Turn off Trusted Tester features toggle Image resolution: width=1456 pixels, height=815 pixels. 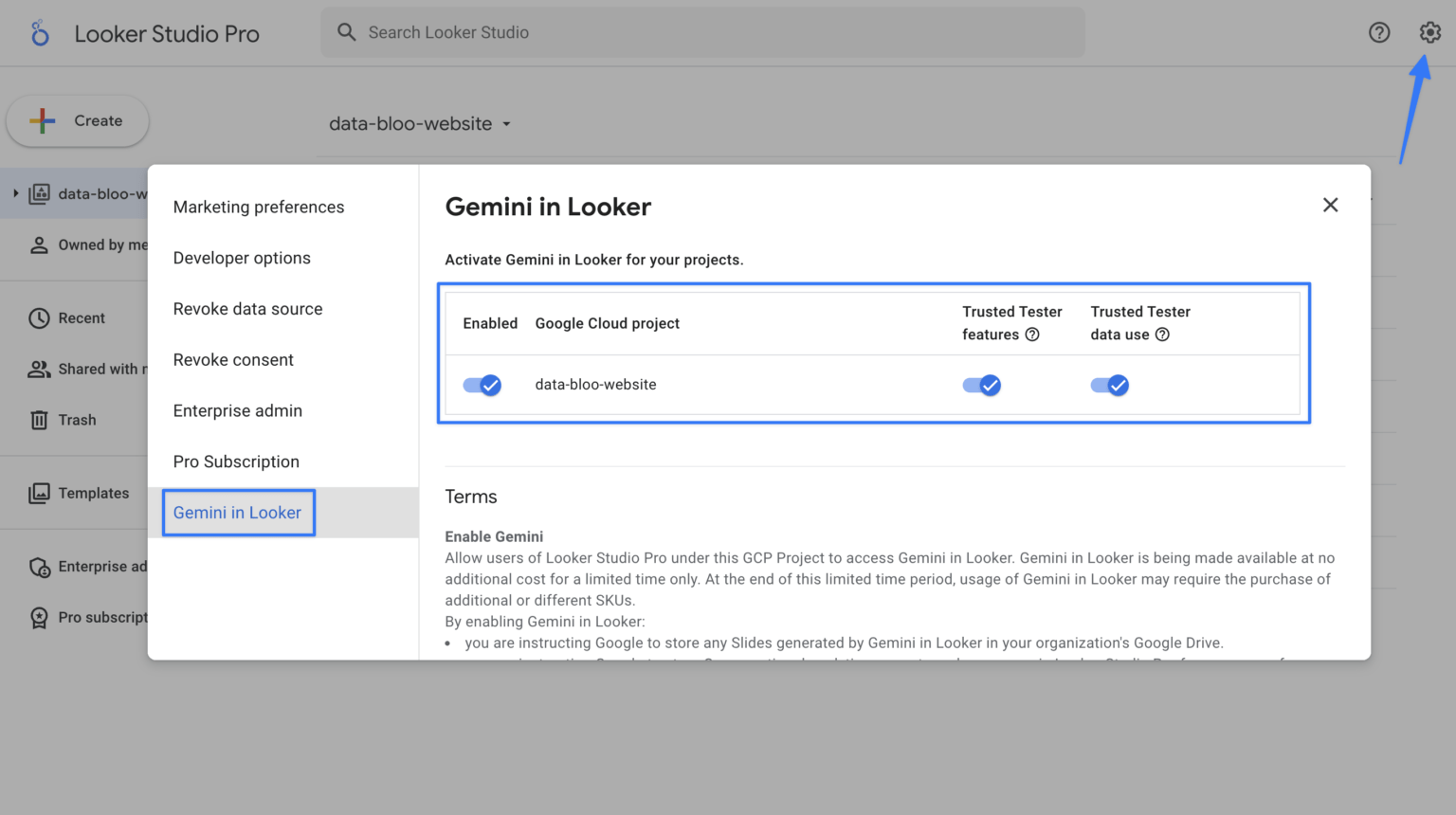tap(982, 385)
